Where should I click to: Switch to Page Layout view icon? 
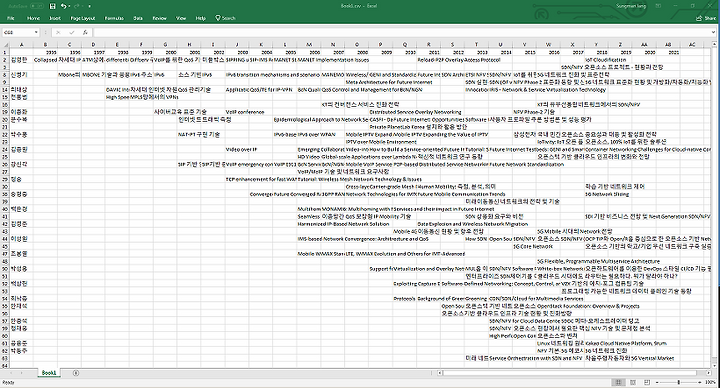(633, 382)
